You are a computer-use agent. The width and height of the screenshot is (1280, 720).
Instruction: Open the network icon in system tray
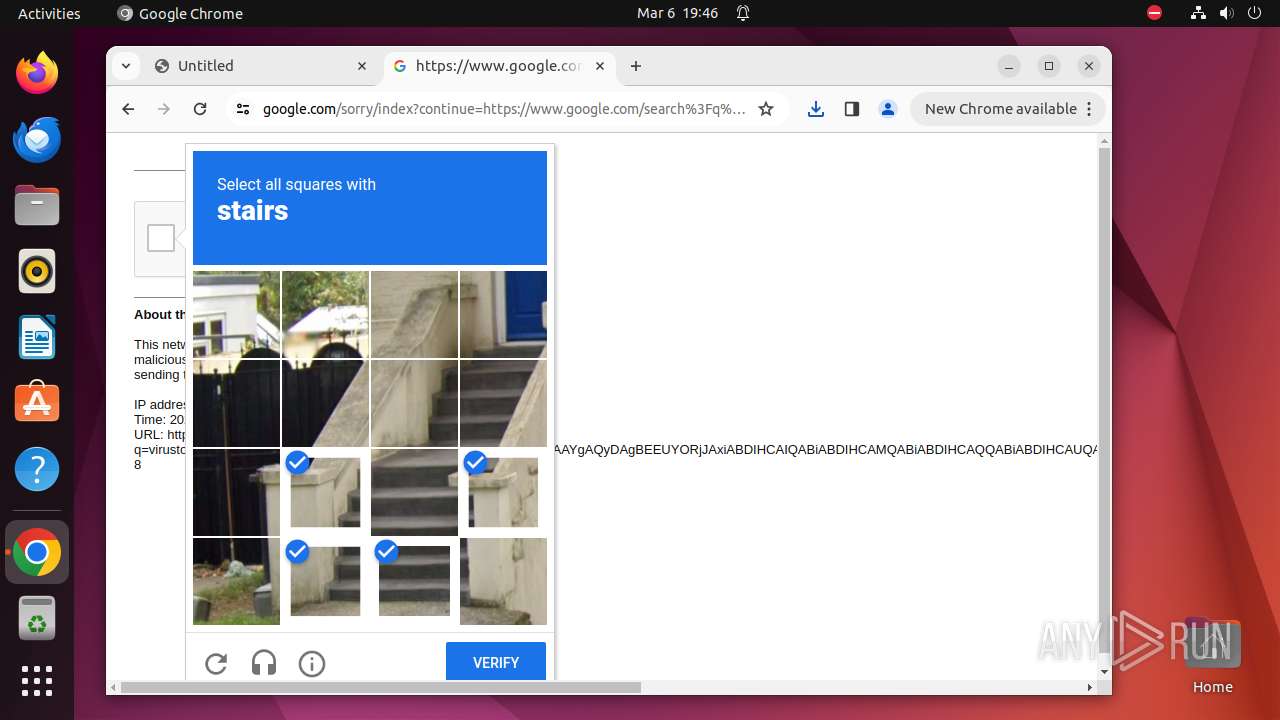[x=1199, y=13]
